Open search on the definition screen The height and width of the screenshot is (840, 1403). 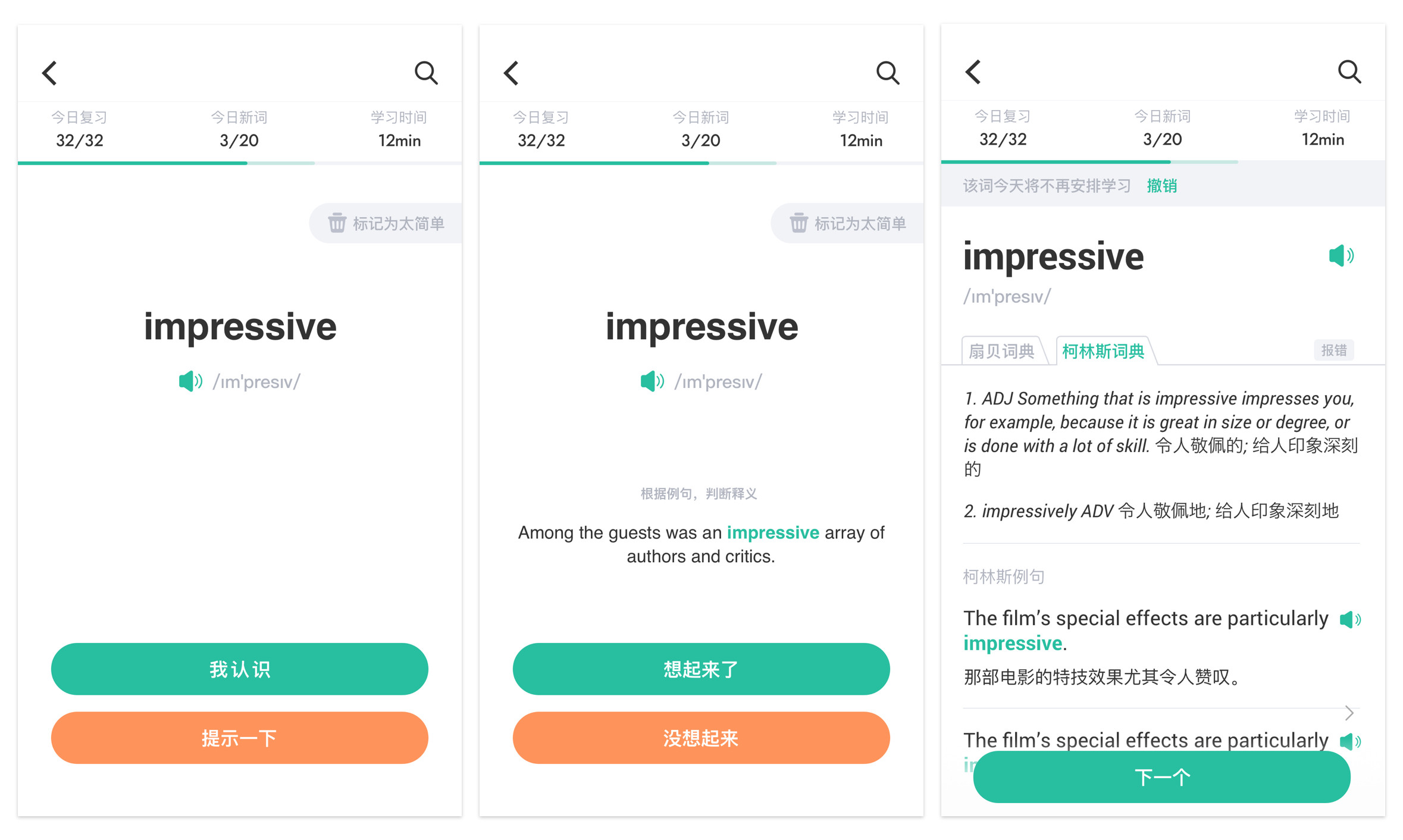(1349, 72)
